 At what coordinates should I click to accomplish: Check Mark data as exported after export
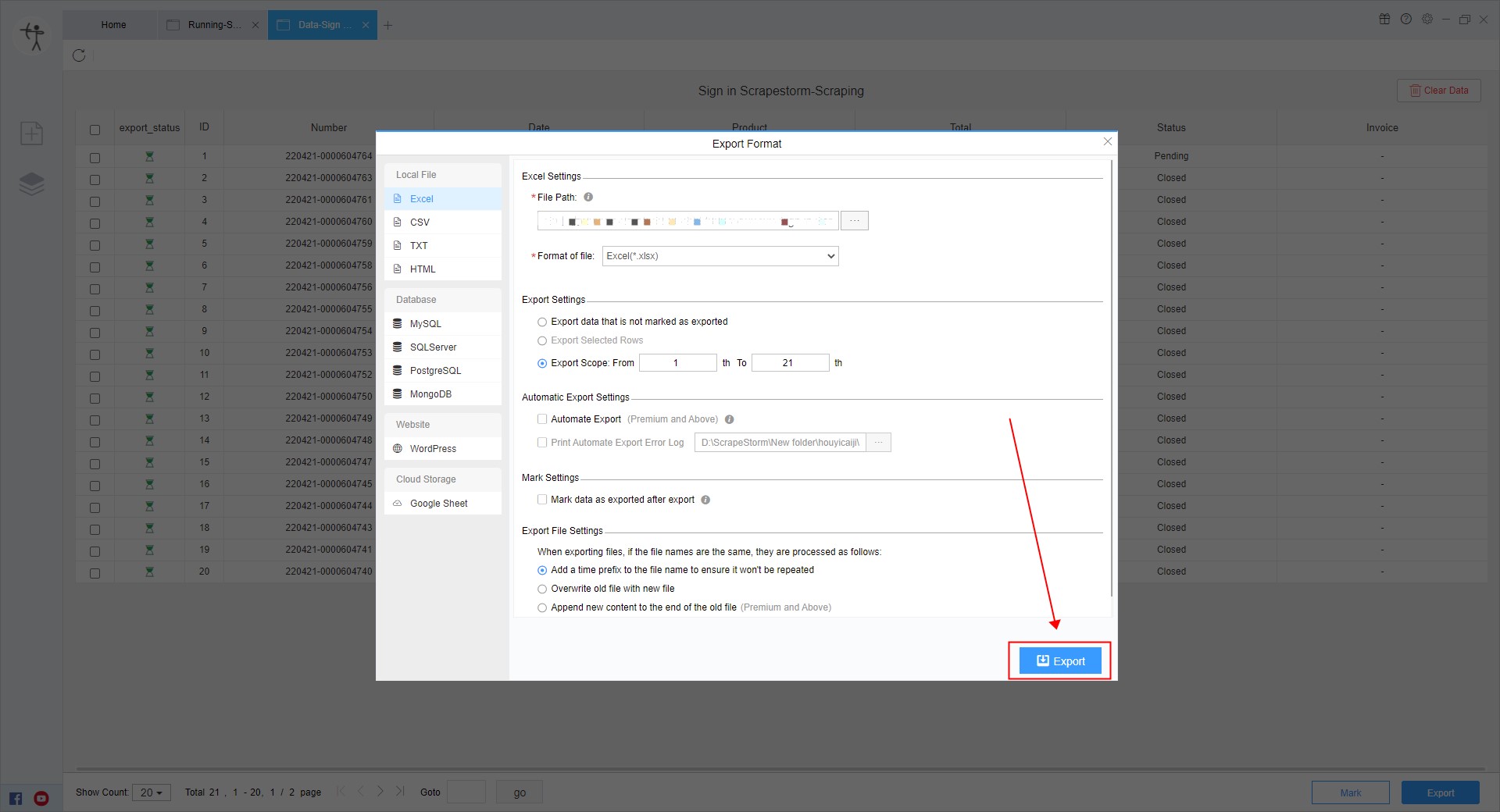542,500
